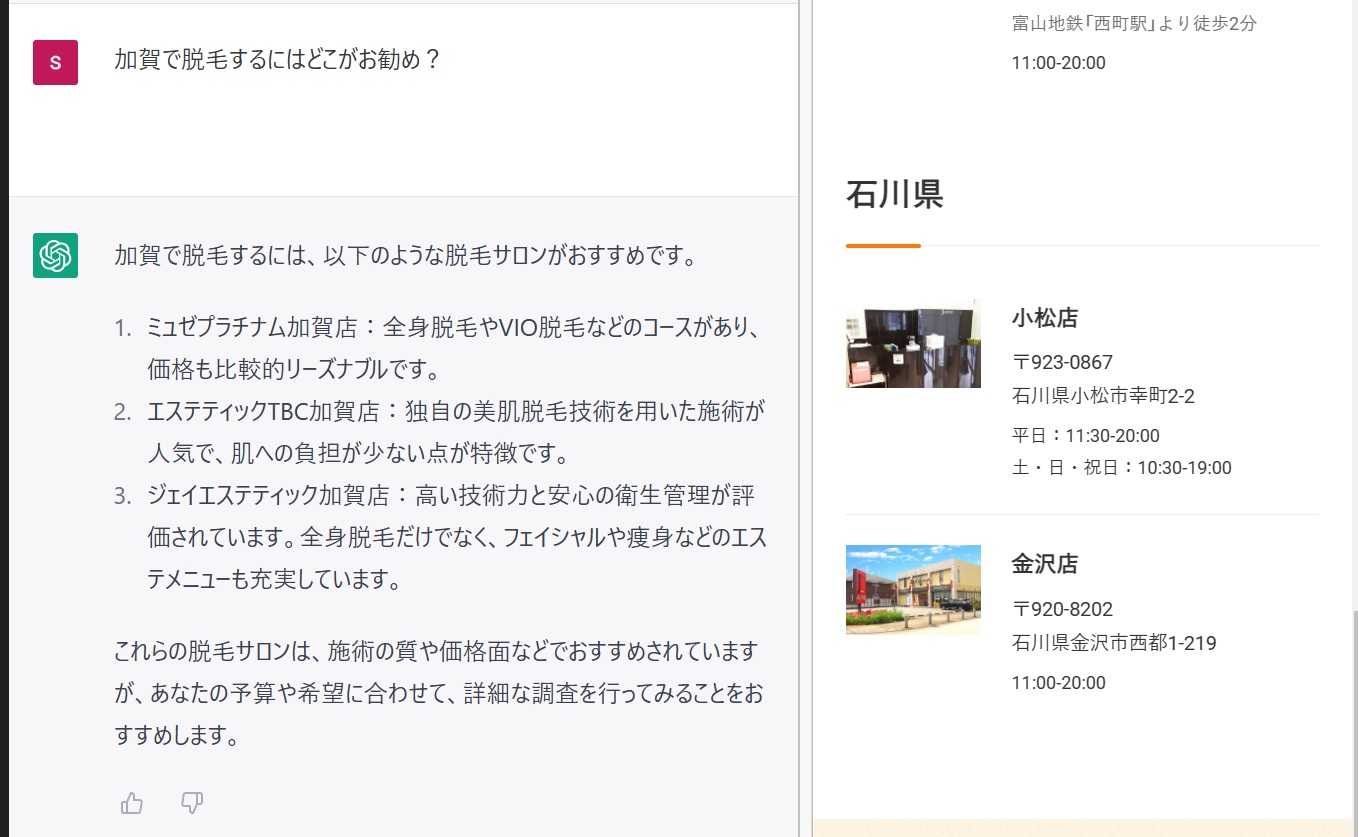The image size is (1358, 837).
Task: Click the reply intro line about 脱毛サロンがおすすめです
Action: click(x=405, y=255)
